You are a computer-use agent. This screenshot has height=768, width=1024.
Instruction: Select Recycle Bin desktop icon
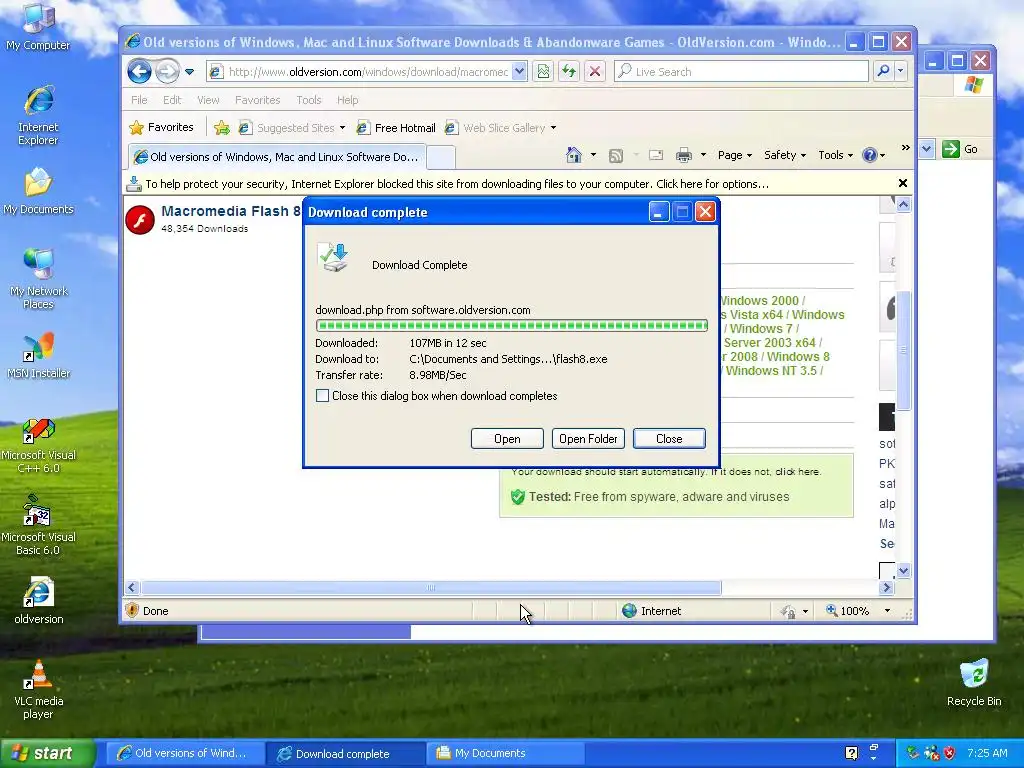[x=974, y=683]
